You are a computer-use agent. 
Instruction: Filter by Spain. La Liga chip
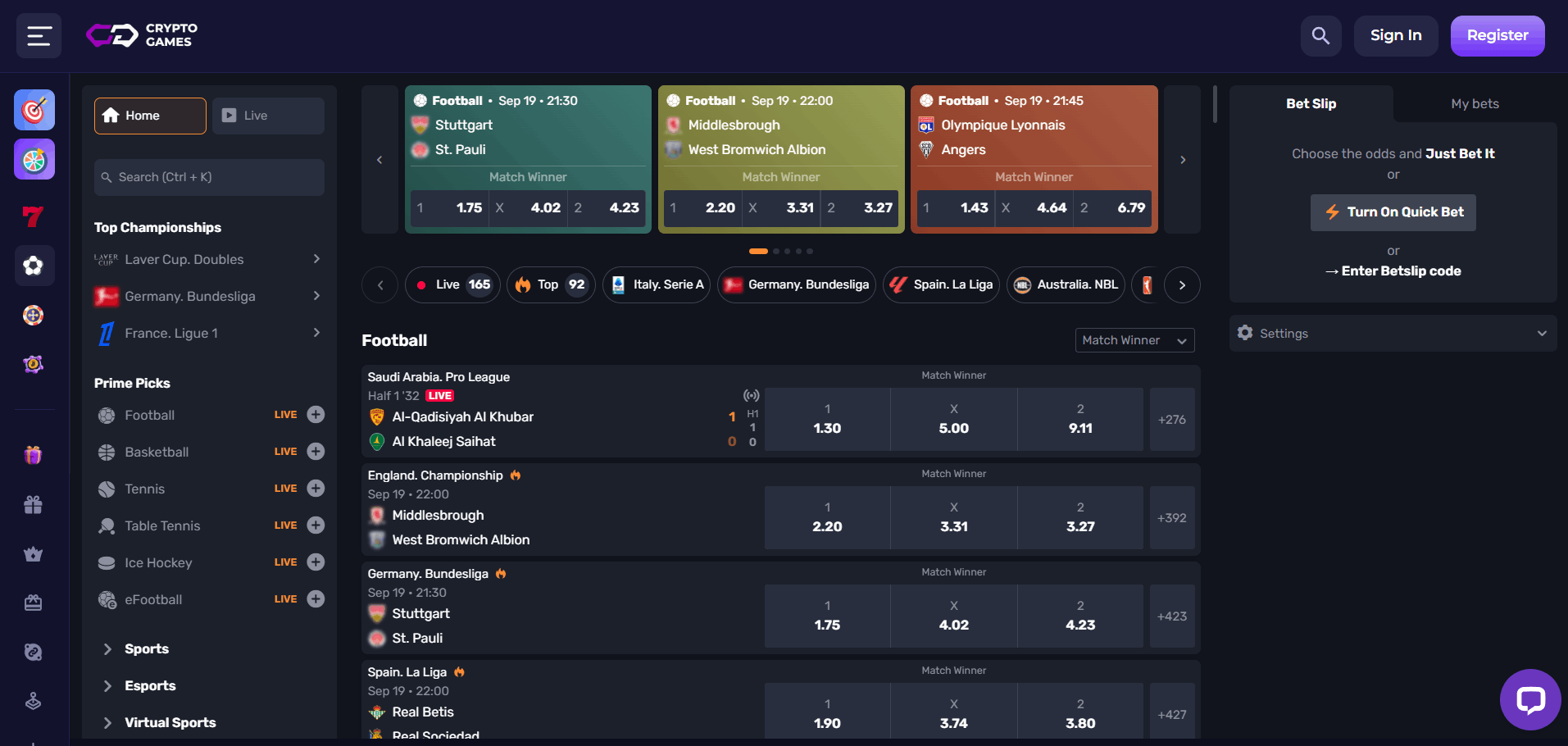pyautogui.click(x=941, y=285)
